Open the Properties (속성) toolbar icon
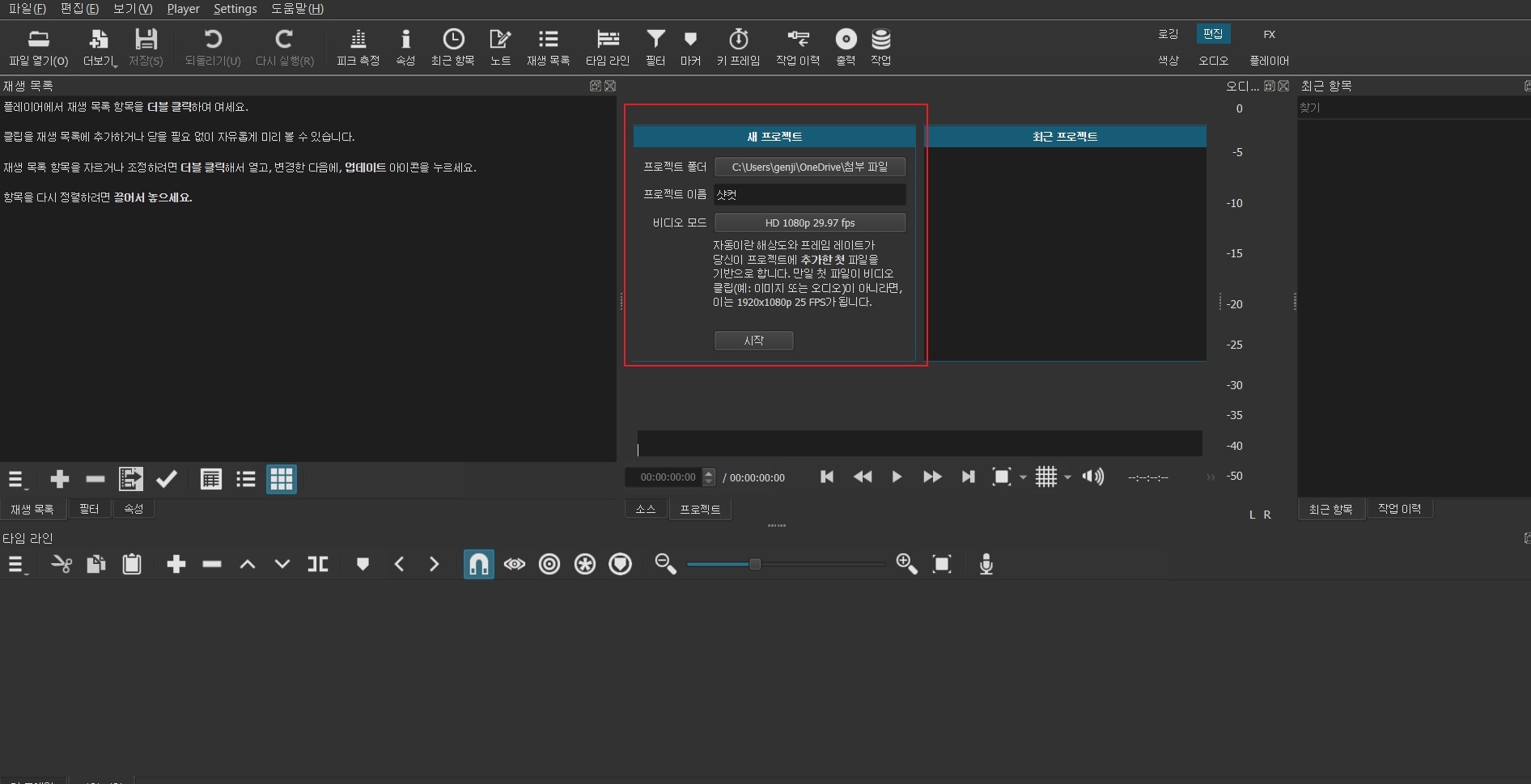 (x=405, y=48)
